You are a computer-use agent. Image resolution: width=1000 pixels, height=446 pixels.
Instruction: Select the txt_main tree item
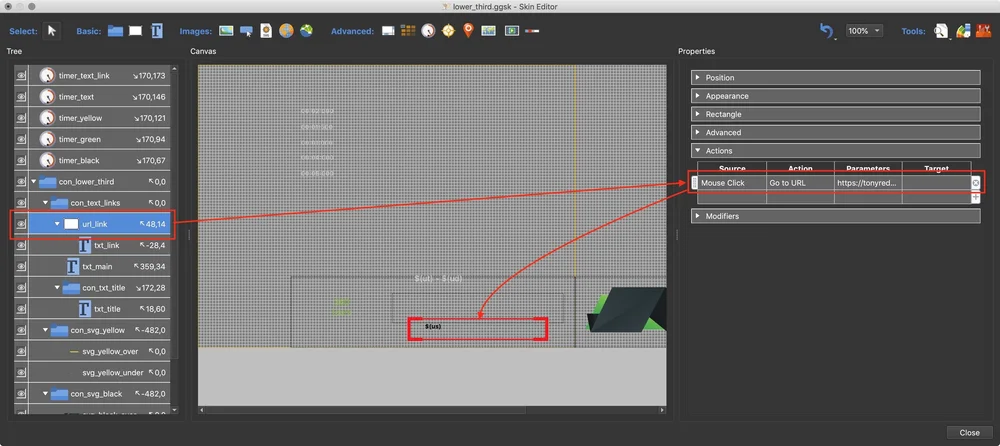(x=99, y=266)
